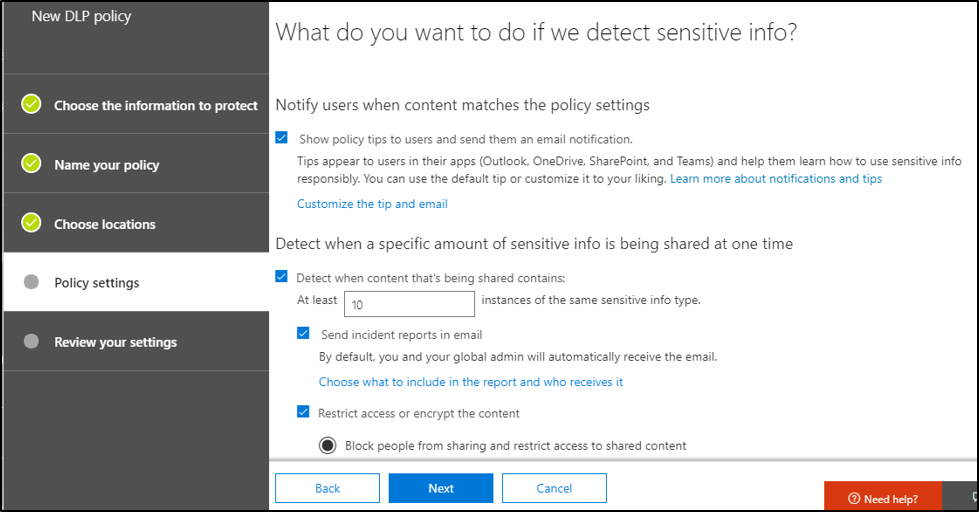
Task: Click the chat icon right of Need help
Action: 973,497
